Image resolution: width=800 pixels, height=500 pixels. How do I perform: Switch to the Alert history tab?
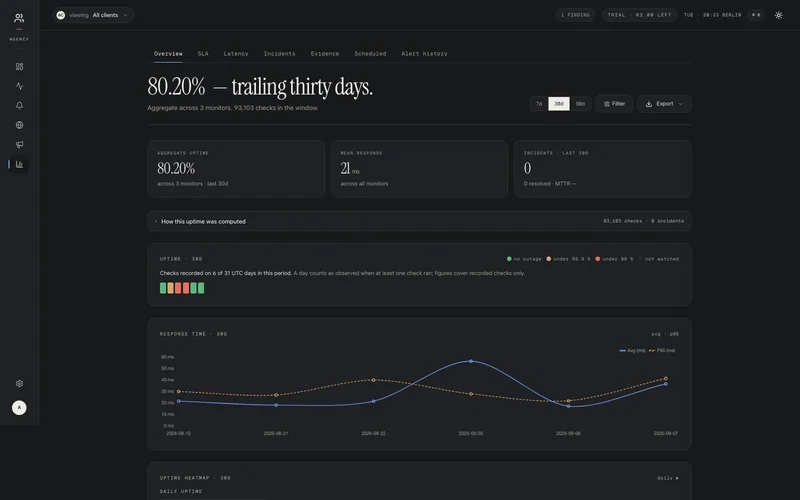click(x=424, y=54)
